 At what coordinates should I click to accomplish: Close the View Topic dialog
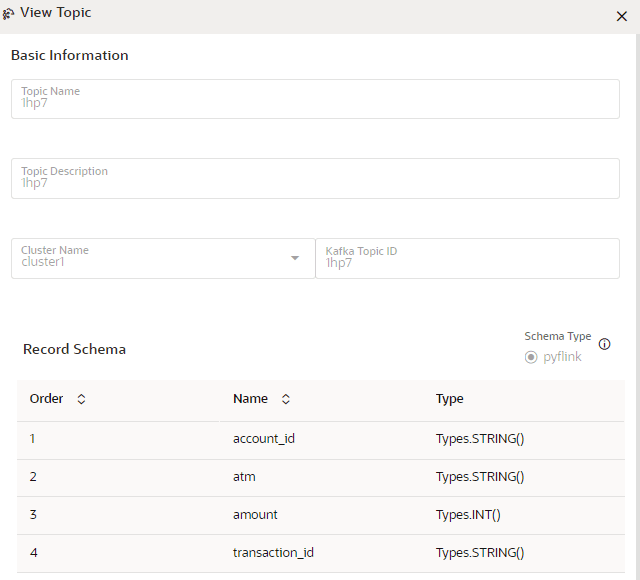[621, 16]
